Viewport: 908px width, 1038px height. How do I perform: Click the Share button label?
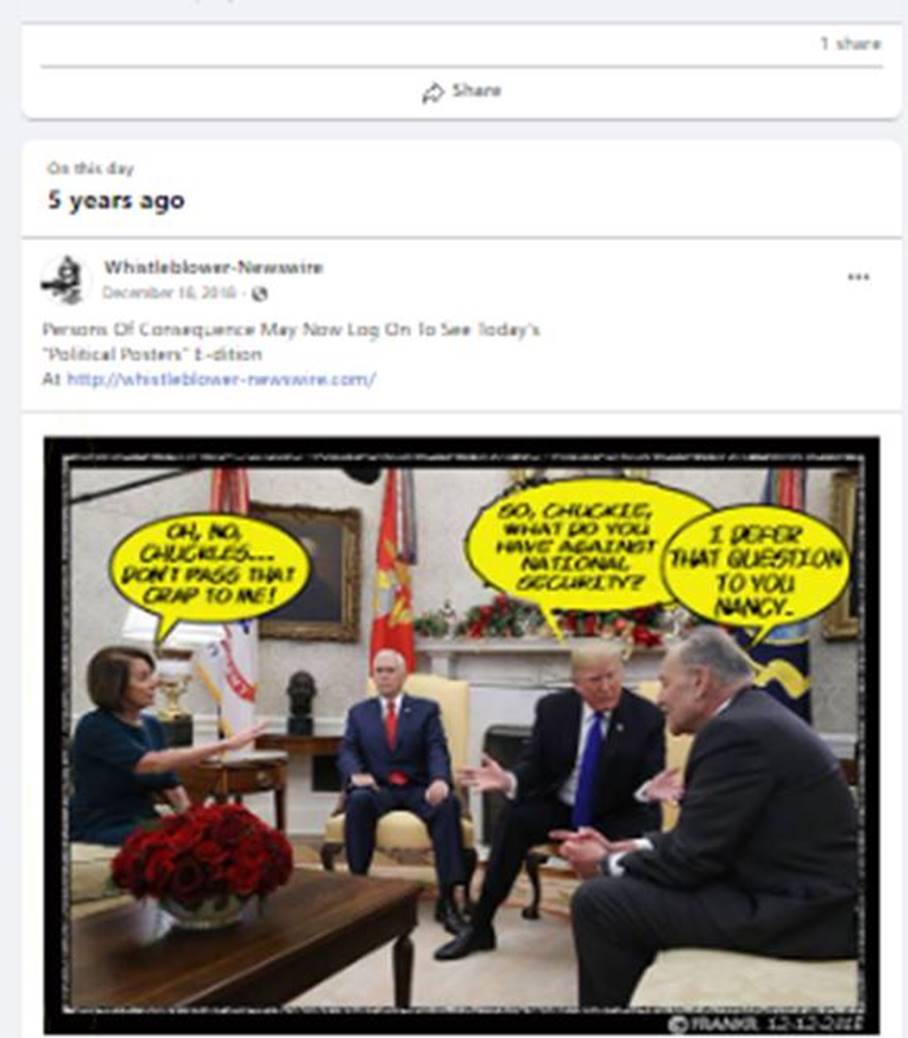click(477, 90)
